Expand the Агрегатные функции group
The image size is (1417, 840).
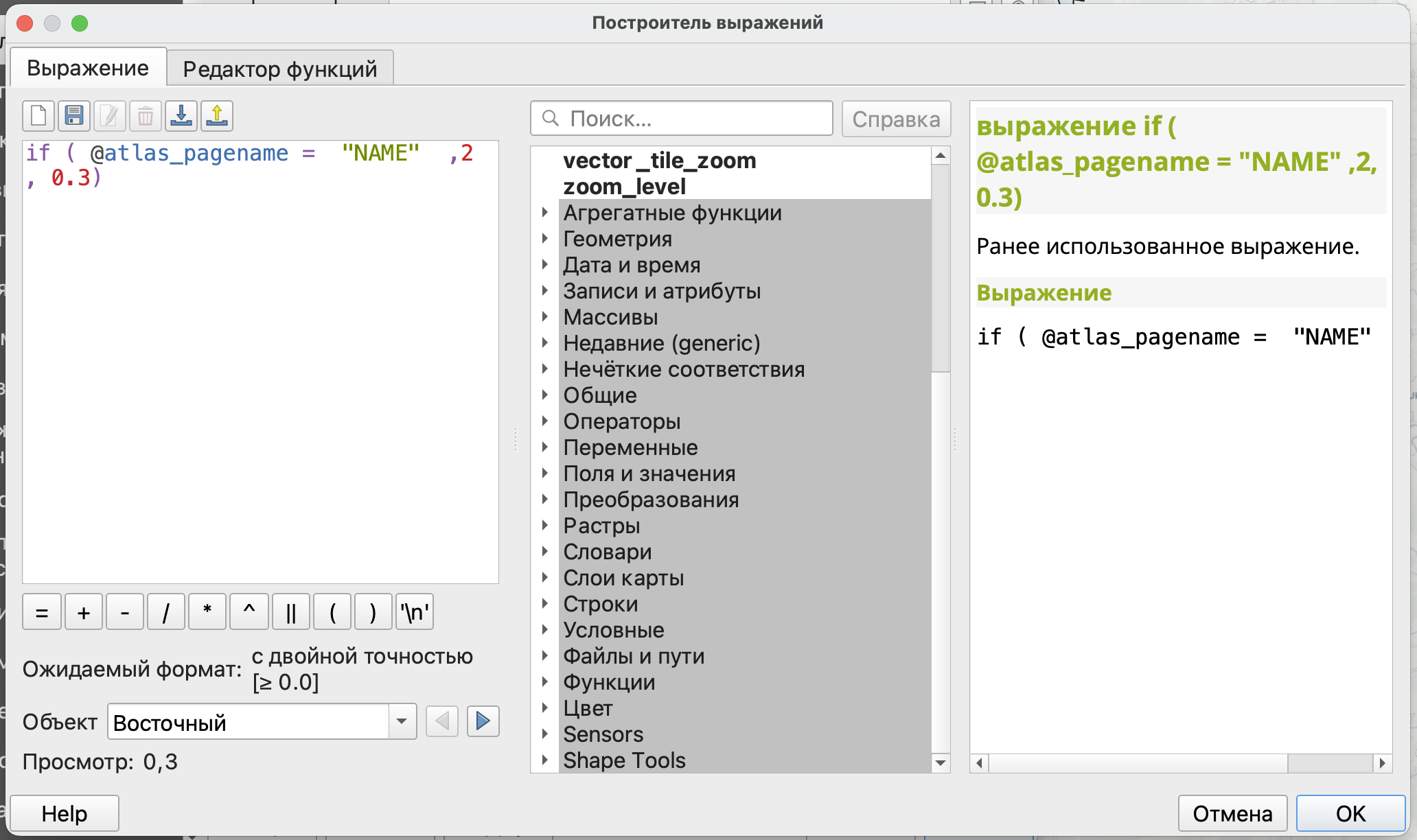[x=545, y=213]
